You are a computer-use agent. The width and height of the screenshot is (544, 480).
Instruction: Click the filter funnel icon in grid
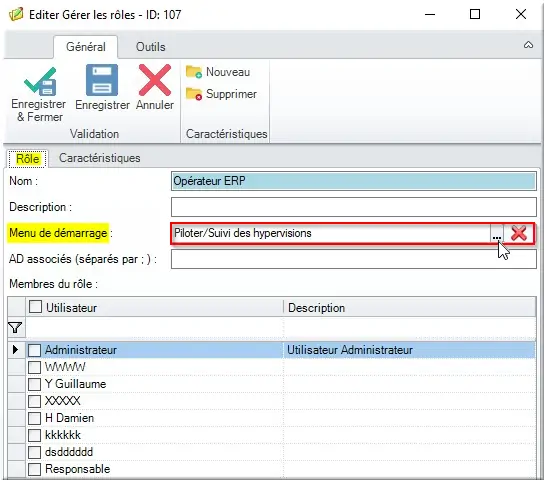click(15, 327)
